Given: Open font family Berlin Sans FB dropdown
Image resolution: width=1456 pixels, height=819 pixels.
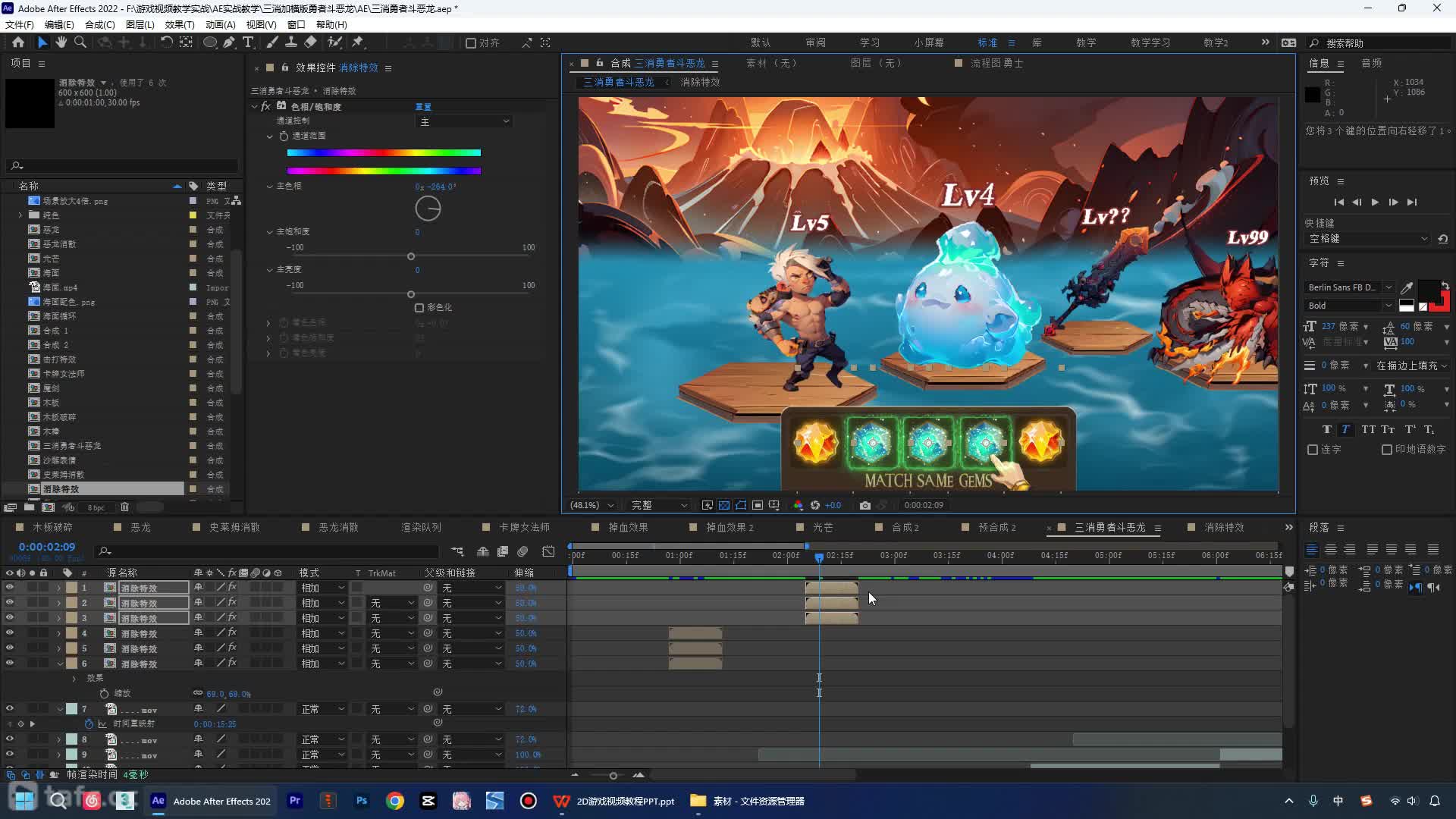Looking at the screenshot, I should 1349,287.
